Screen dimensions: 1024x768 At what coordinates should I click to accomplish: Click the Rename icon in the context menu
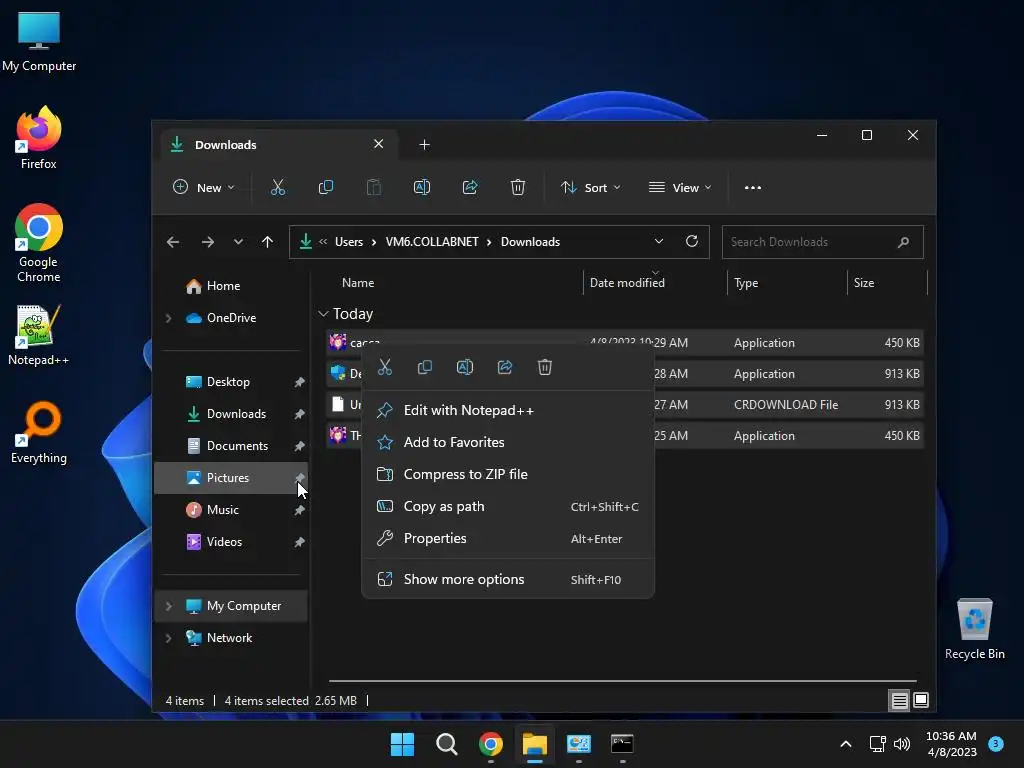(465, 367)
